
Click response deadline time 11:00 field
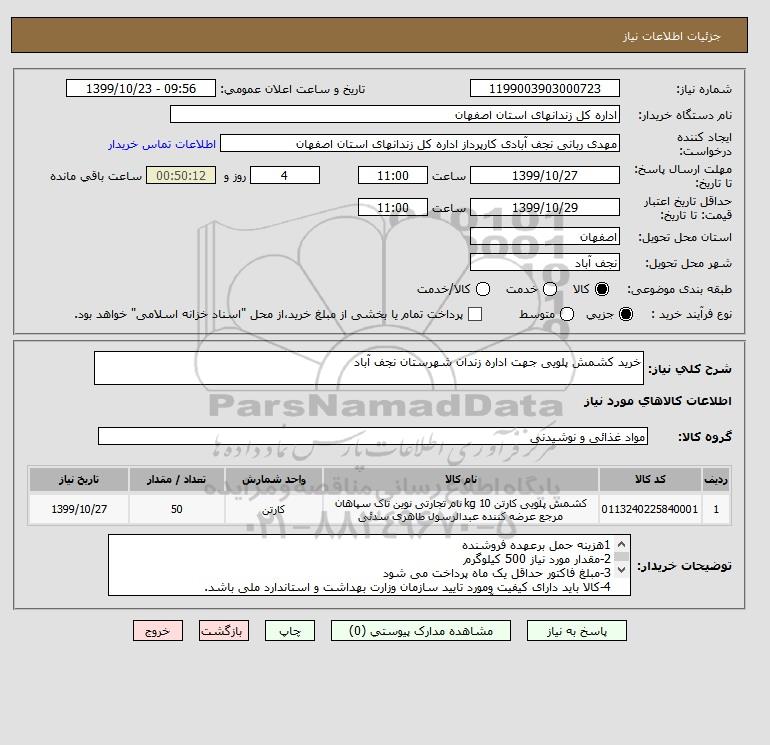(393, 175)
